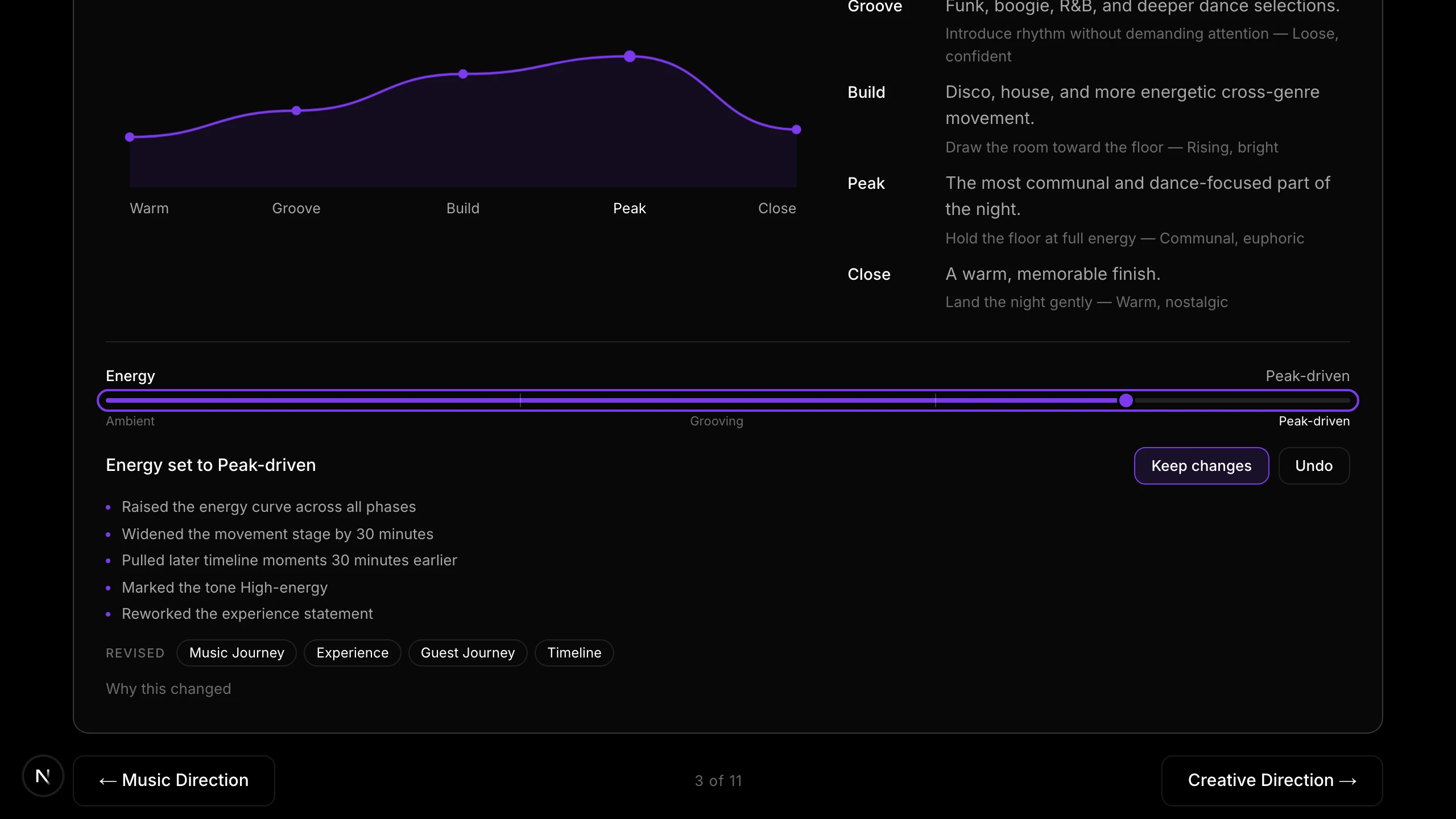This screenshot has width=1456, height=819.
Task: Select the Build point on energy curve
Action: tap(463, 74)
